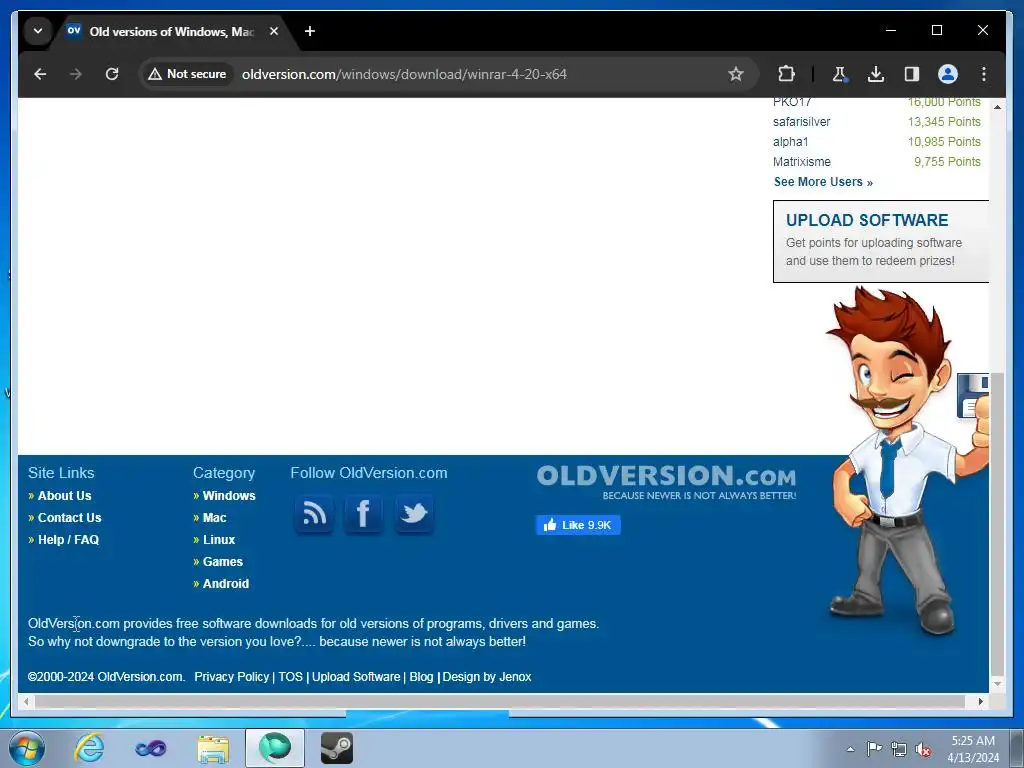Launch Internet Explorer from taskbar
Viewport: 1024px width, 768px height.
(89, 748)
